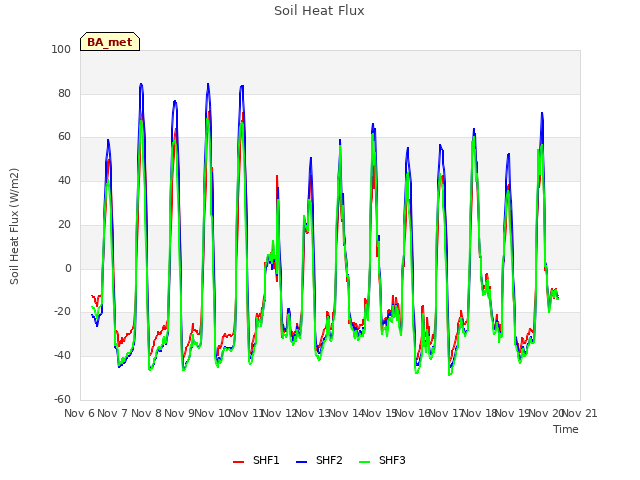The width and height of the screenshot is (640, 480).
Task: Click the Nov 12 x-axis tick label
Action: 280,413
